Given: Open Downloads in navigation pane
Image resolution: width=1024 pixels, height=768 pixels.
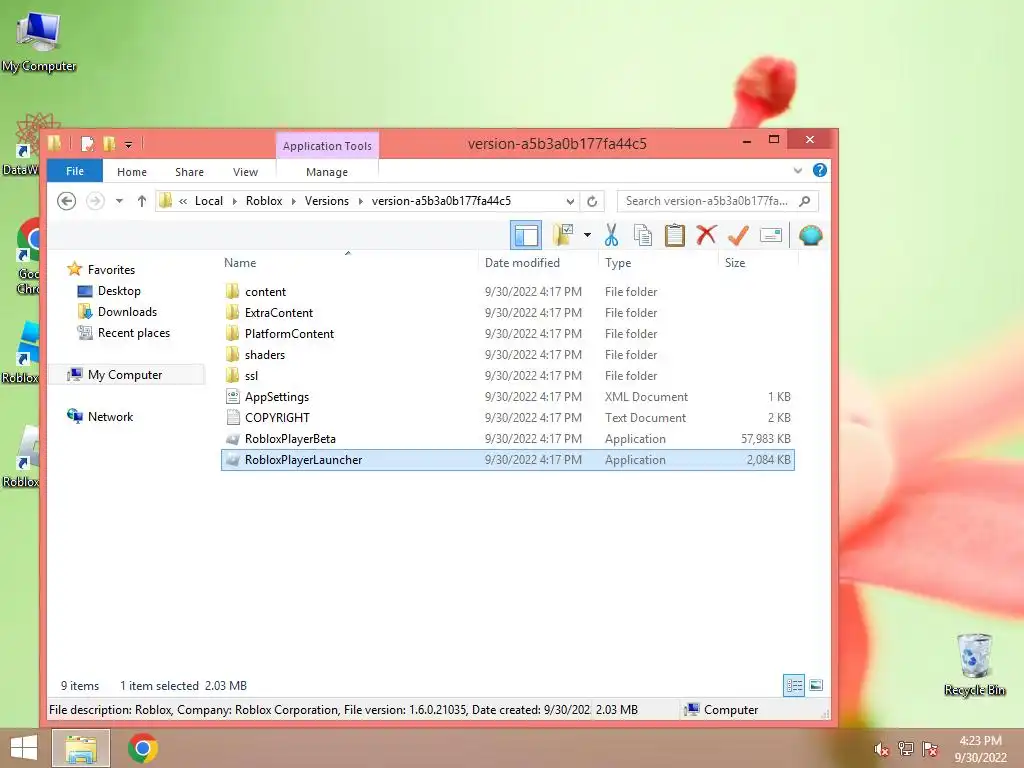Looking at the screenshot, I should pos(118,312).
